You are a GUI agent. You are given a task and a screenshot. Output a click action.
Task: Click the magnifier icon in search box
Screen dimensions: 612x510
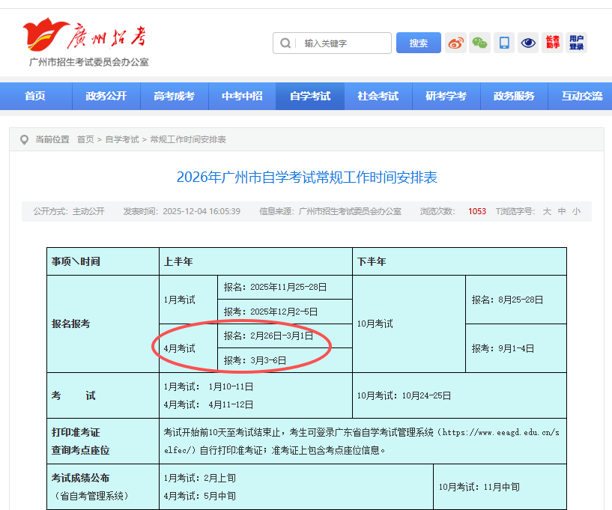point(286,43)
